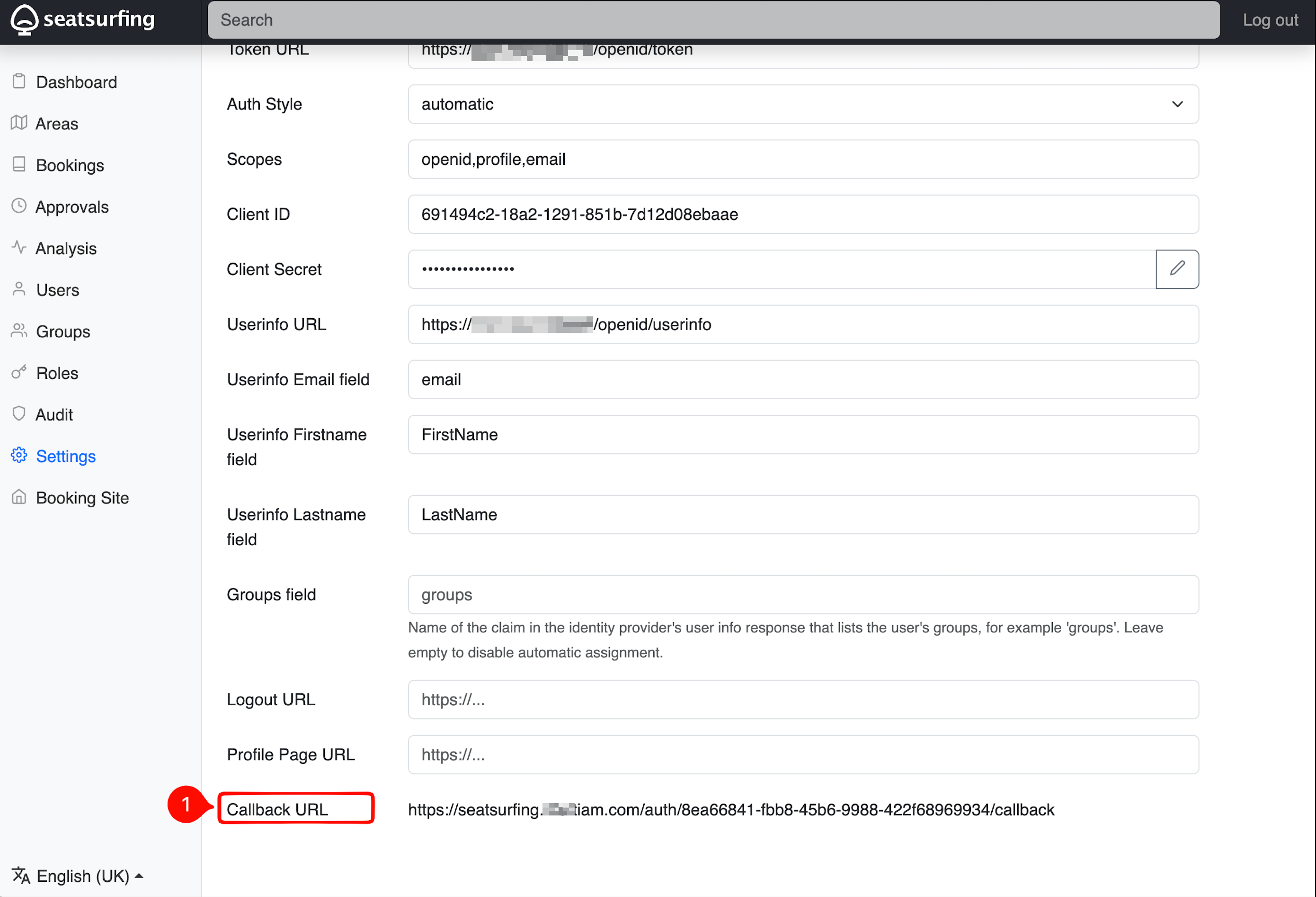Open the Auth Style dropdown
This screenshot has width=1316, height=897.
[803, 104]
